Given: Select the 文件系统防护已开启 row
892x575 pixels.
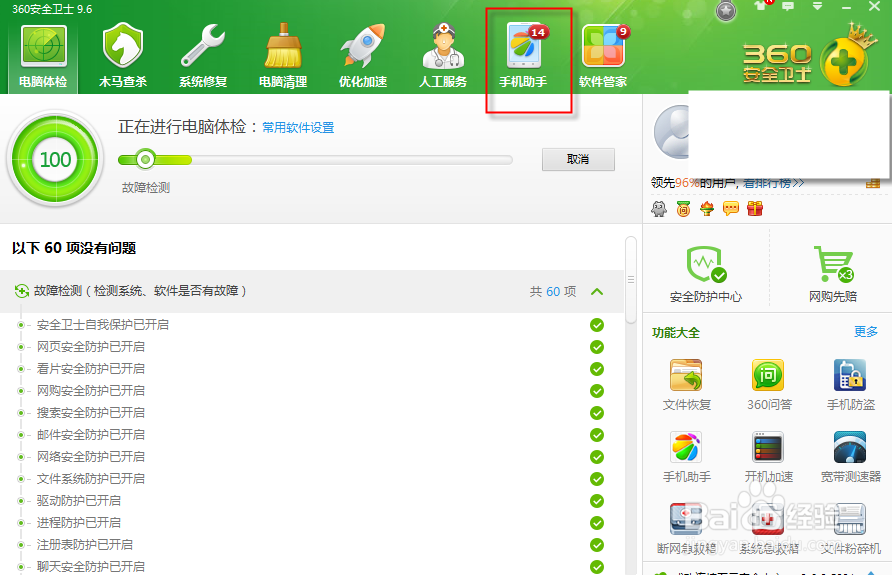Looking at the screenshot, I should coord(312,479).
